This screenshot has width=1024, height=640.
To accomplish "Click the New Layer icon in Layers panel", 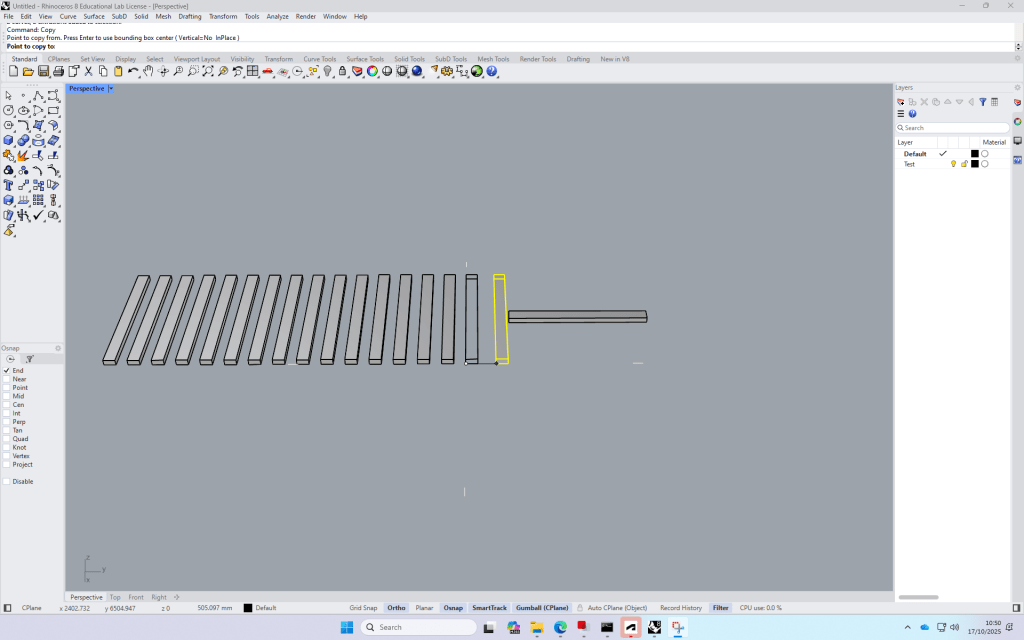I will click(901, 101).
